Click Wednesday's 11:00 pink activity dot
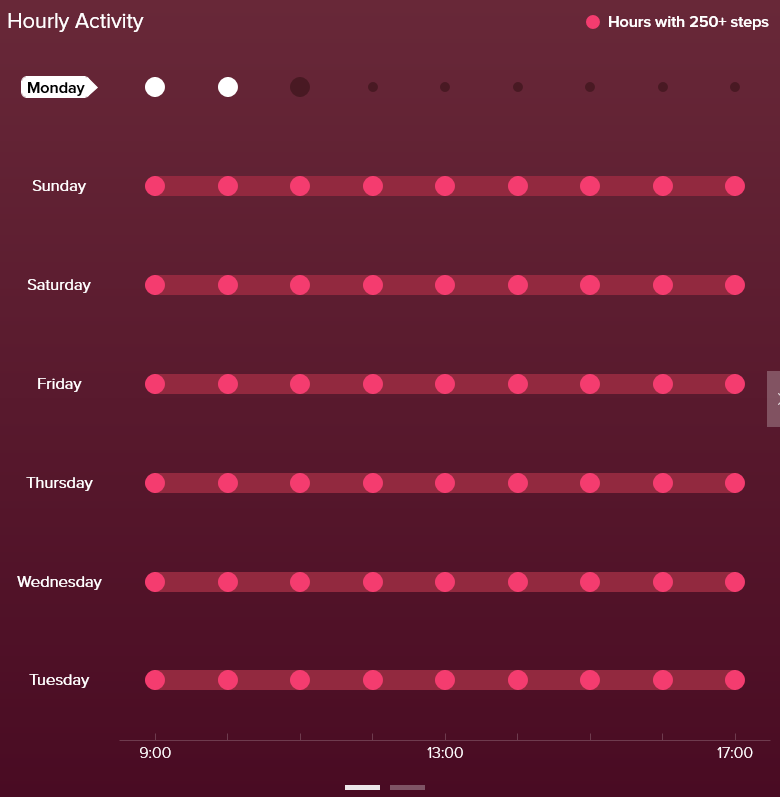Image resolution: width=780 pixels, height=797 pixels. click(x=300, y=582)
